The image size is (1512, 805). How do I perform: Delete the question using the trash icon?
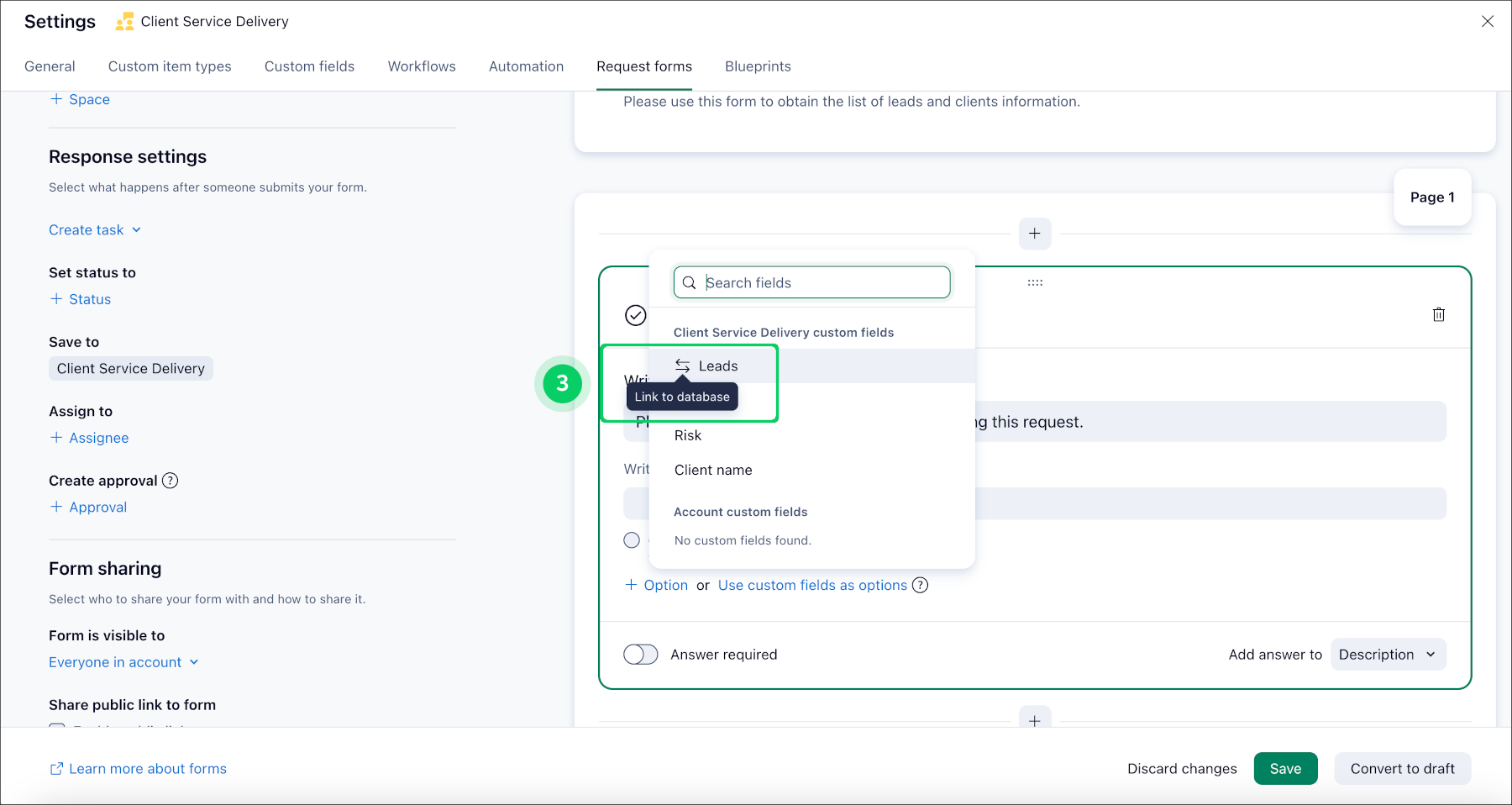pos(1439,314)
